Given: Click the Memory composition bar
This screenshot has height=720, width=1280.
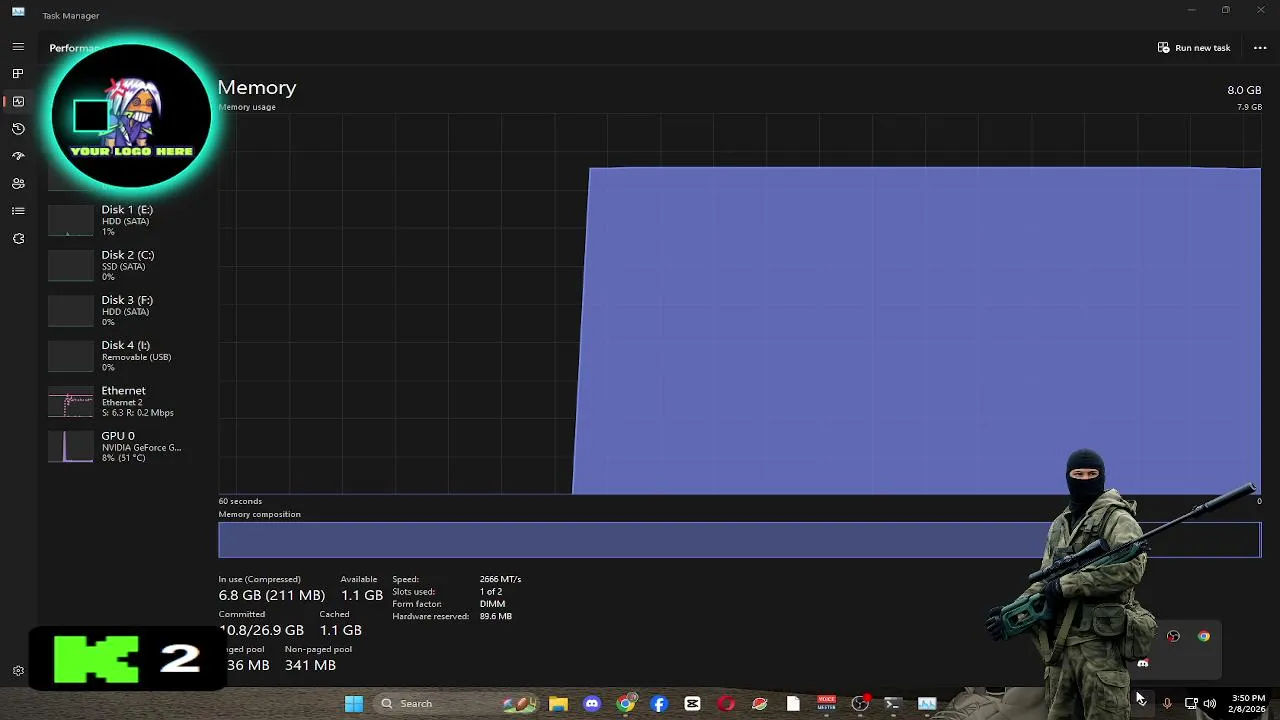Looking at the screenshot, I should pos(740,540).
